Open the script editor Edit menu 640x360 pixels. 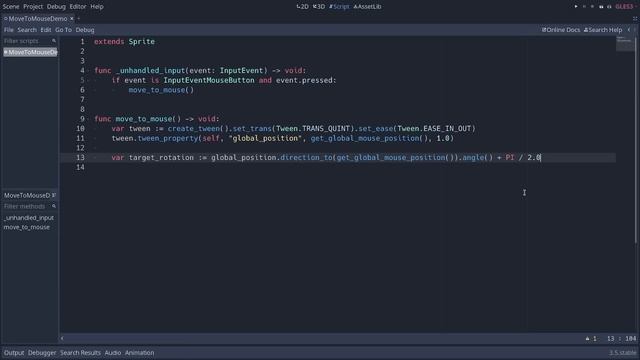[x=46, y=30]
